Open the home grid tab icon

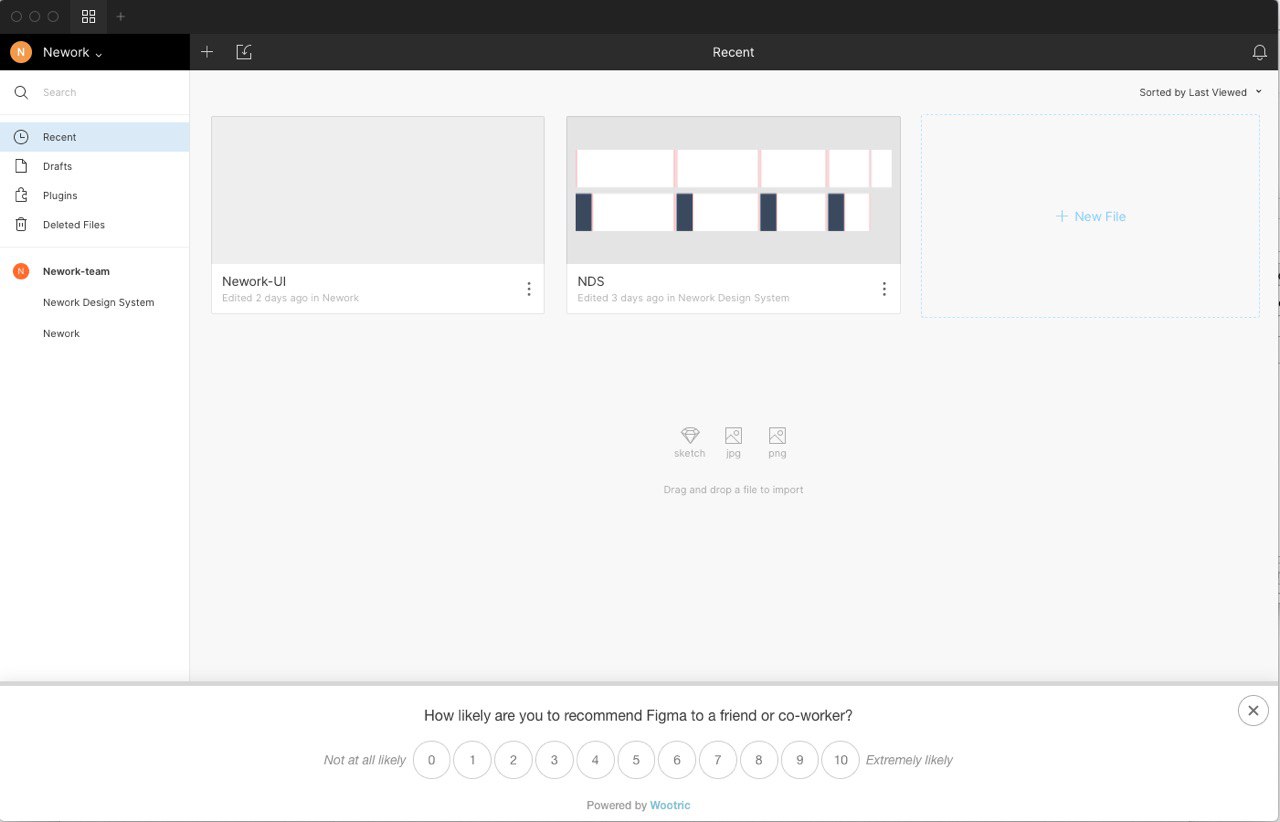click(x=89, y=17)
